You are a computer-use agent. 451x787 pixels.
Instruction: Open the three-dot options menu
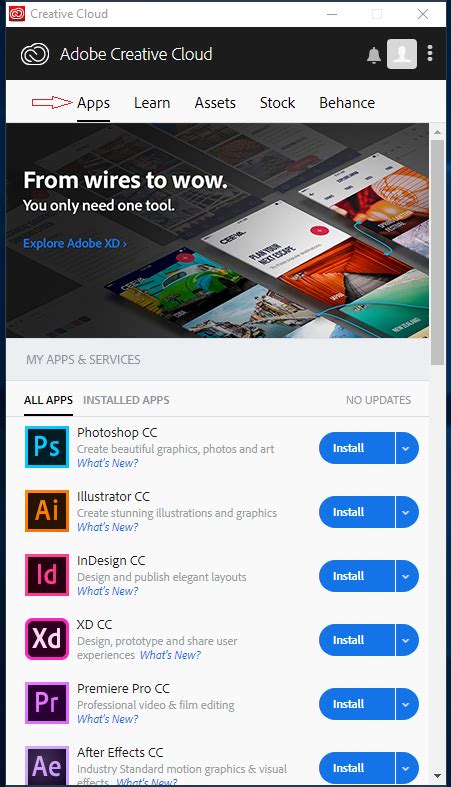[x=430, y=53]
